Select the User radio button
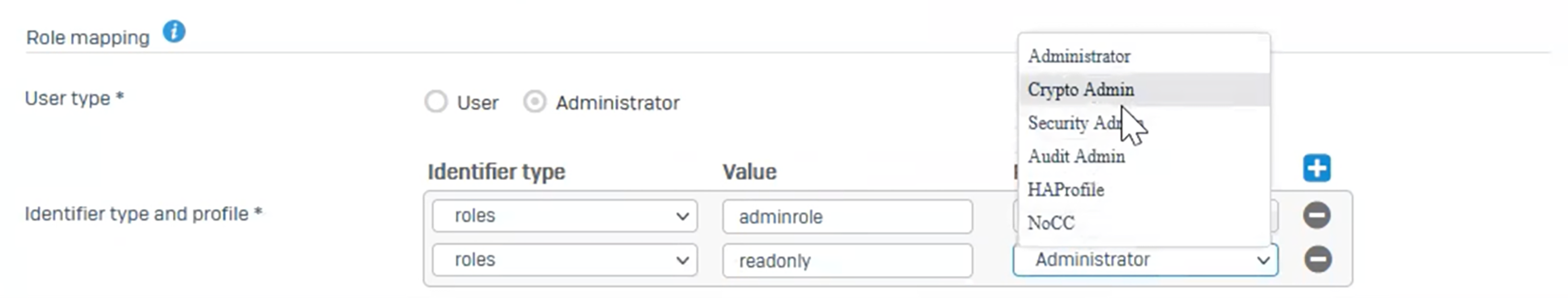Image resolution: width=1568 pixels, height=298 pixels. click(436, 102)
